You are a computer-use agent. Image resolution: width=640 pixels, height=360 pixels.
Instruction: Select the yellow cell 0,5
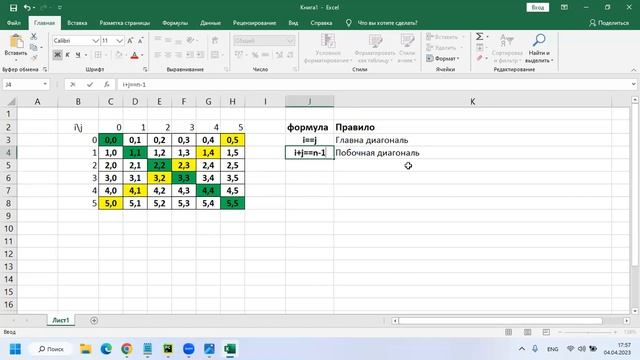tap(233, 140)
